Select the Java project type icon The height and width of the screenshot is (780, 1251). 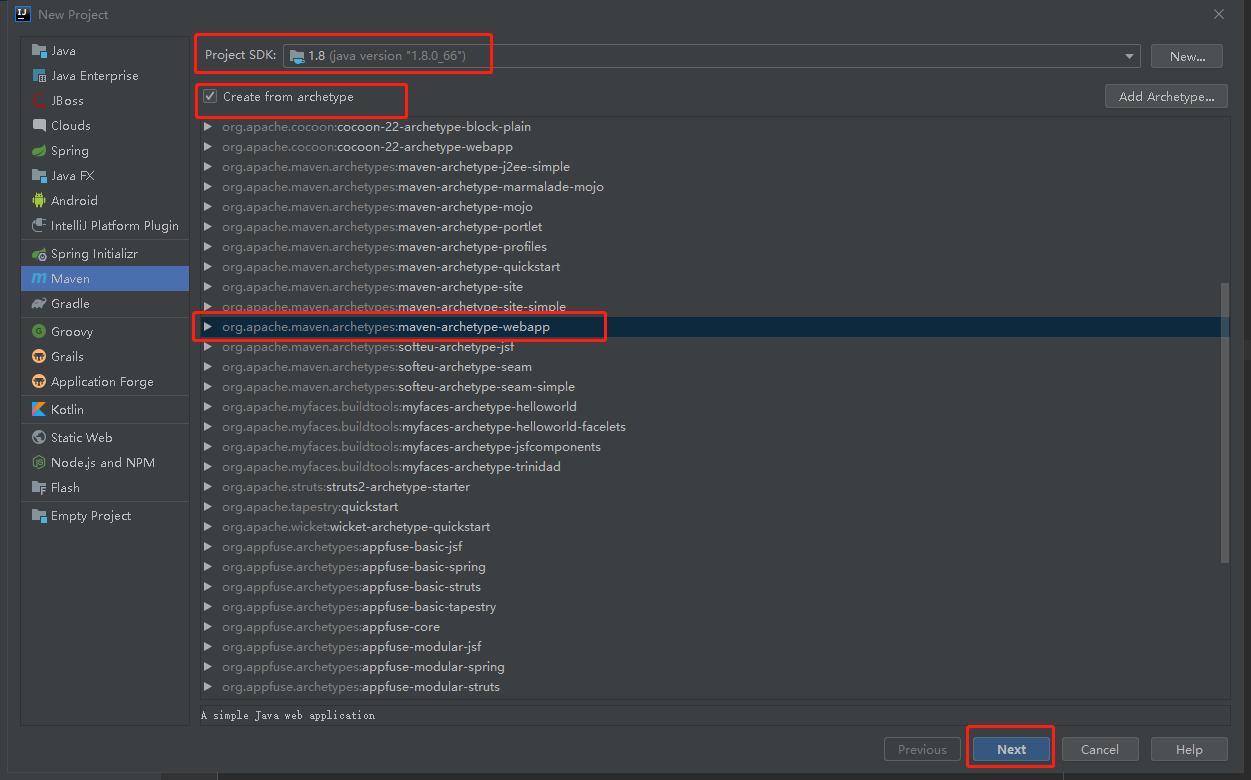click(39, 51)
